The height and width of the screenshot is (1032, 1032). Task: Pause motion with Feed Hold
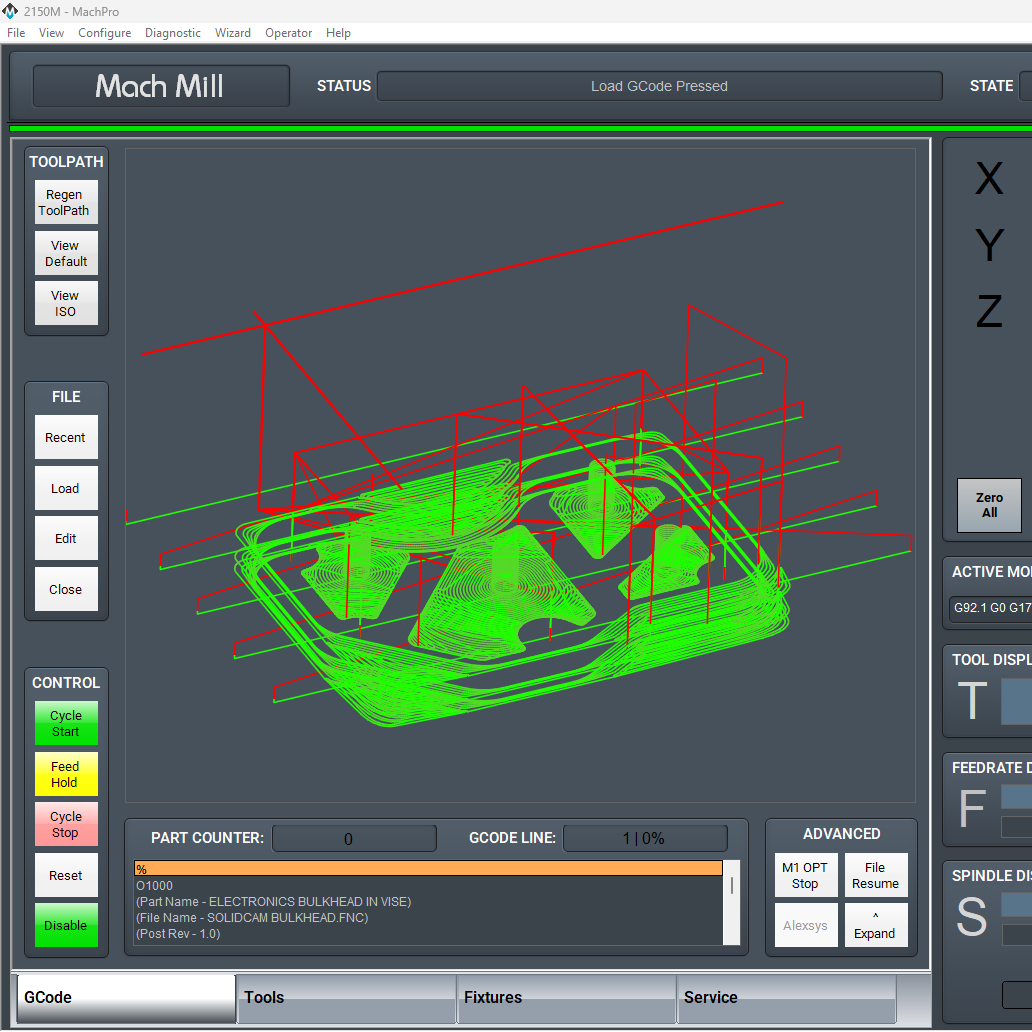[x=66, y=774]
